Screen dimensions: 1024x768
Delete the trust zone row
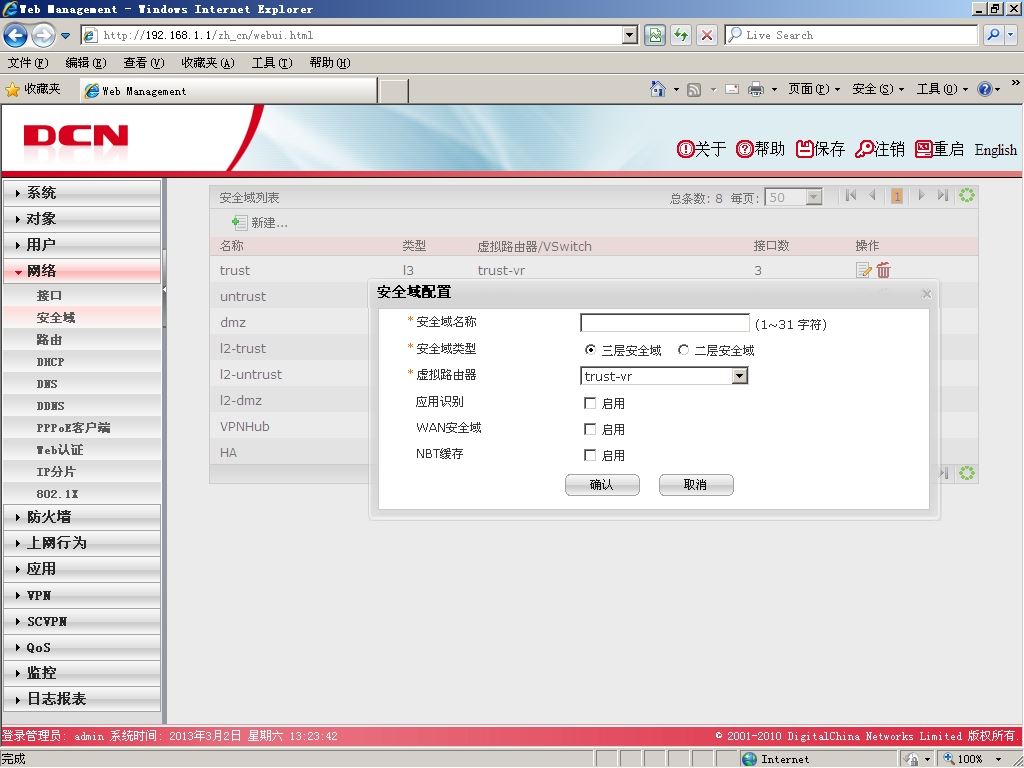[x=884, y=270]
